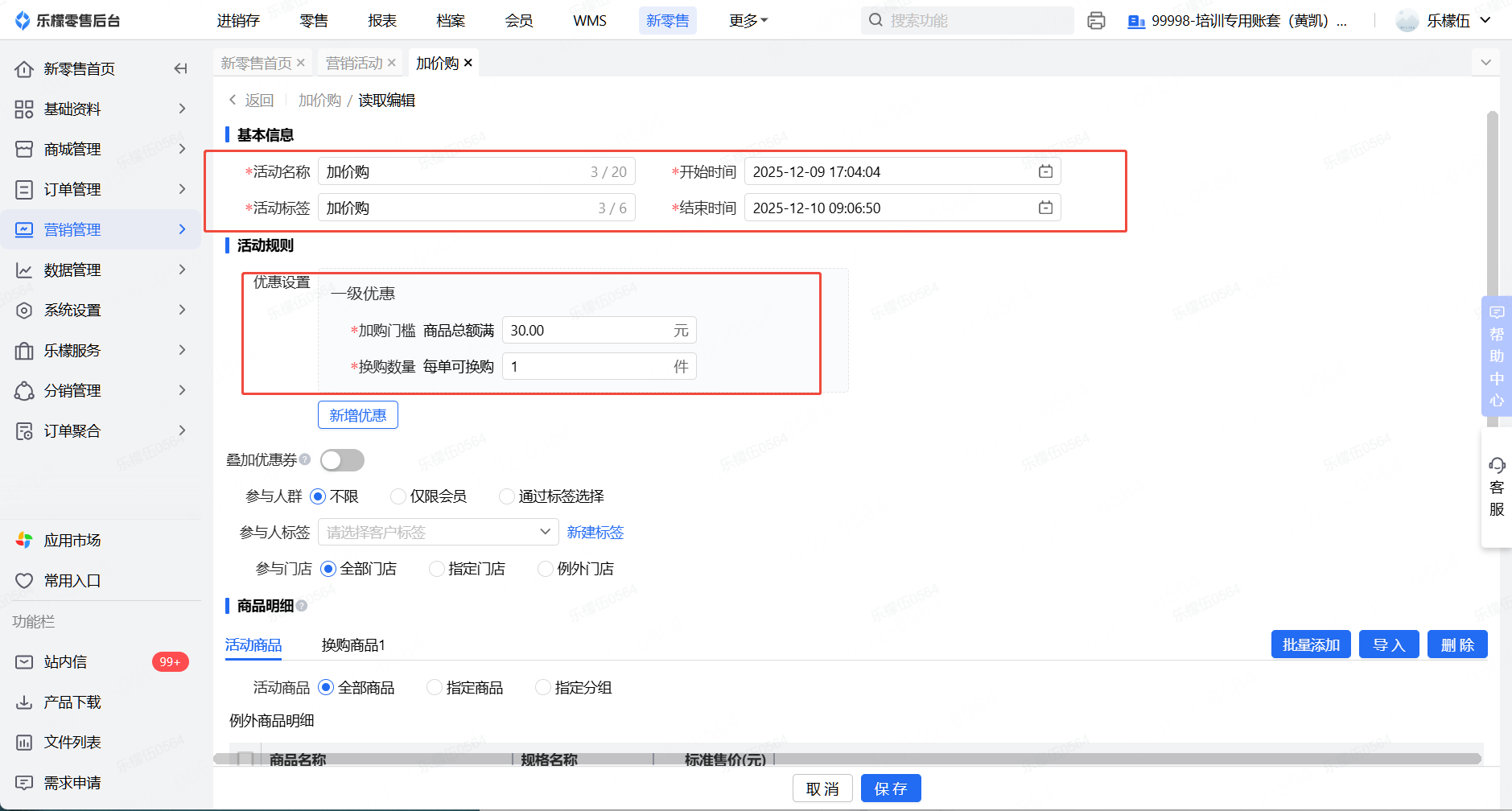Switch to the 换购商品1 tab
This screenshot has height=811, width=1512.
coord(353,645)
